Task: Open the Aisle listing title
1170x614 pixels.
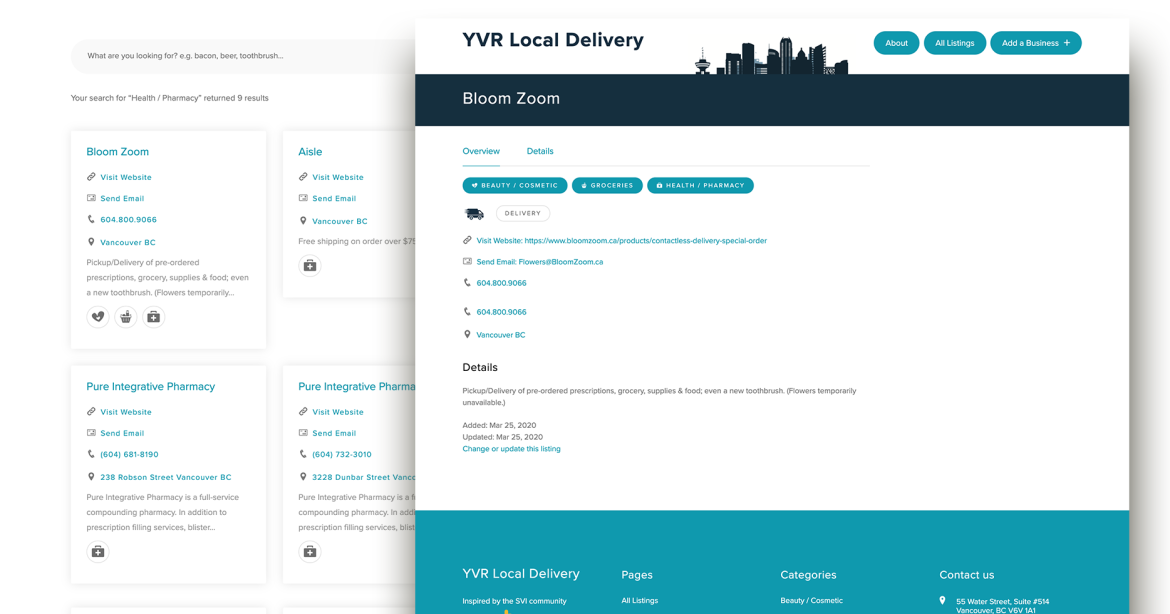Action: coord(310,152)
